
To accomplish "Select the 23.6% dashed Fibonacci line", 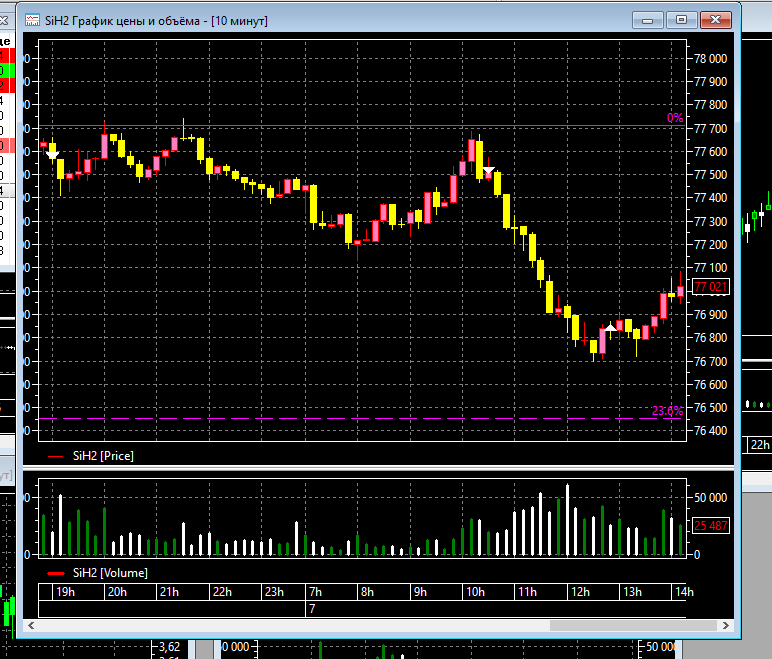I will pyautogui.click(x=362, y=419).
